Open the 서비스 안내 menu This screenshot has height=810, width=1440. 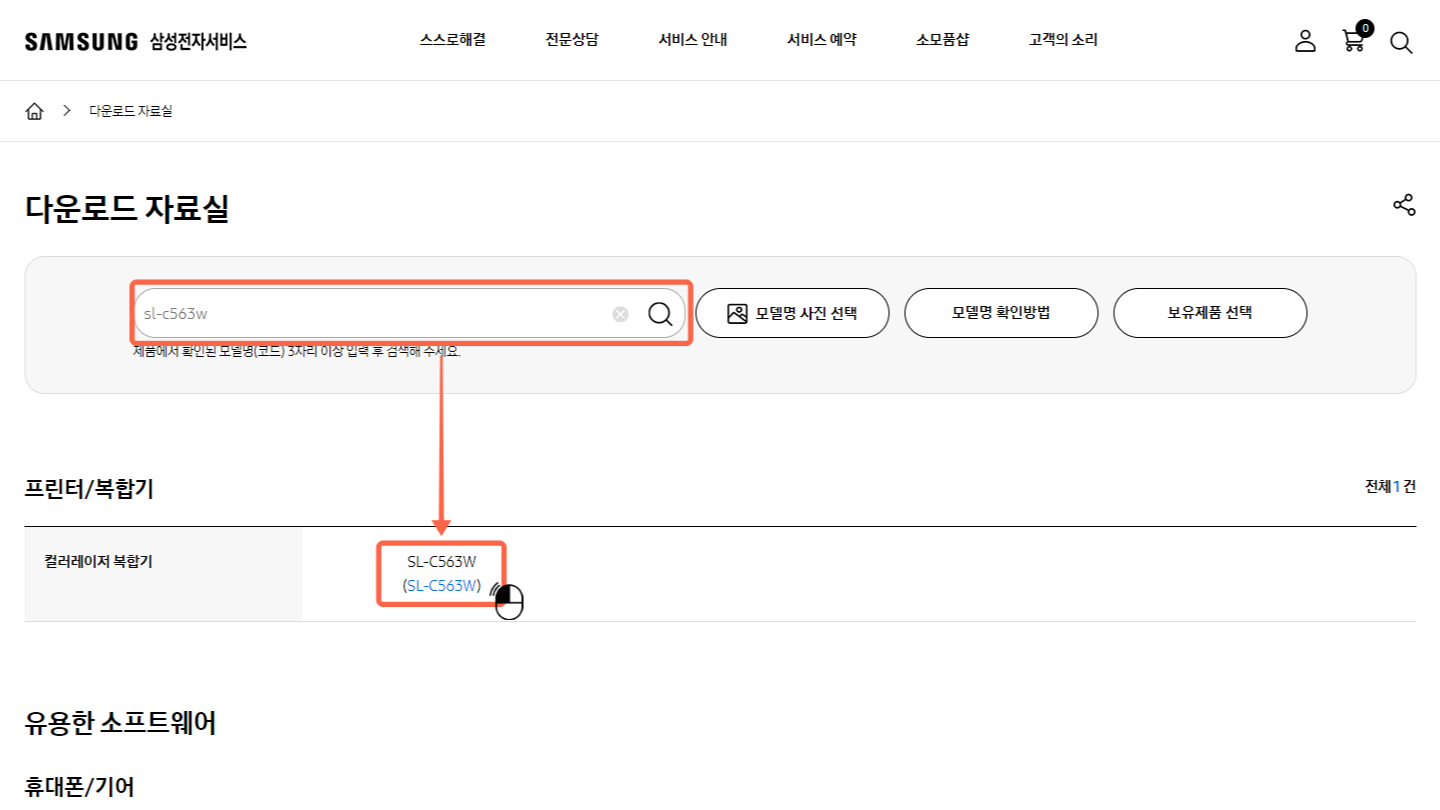click(x=693, y=40)
